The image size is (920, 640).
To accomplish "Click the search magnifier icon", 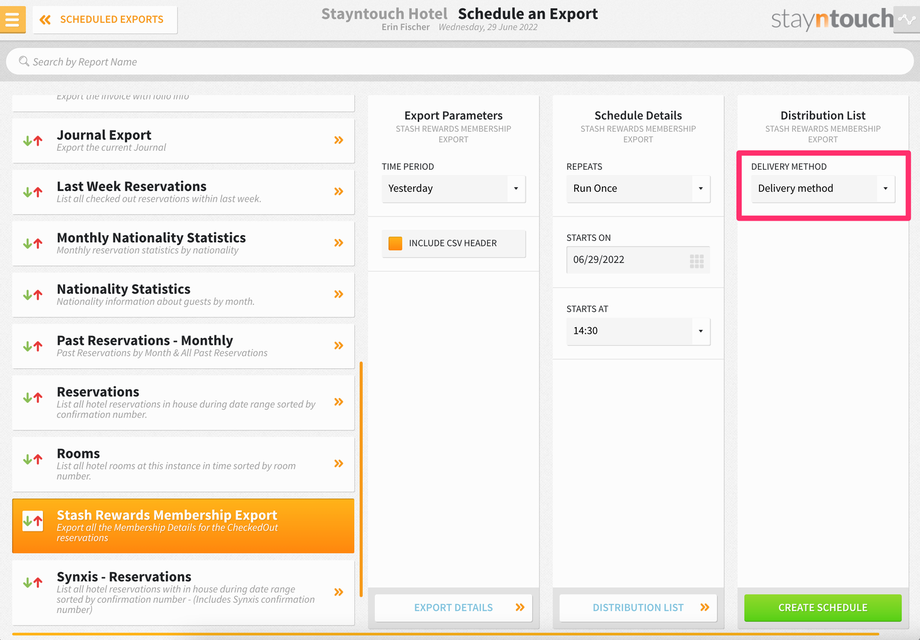I will pos(23,61).
